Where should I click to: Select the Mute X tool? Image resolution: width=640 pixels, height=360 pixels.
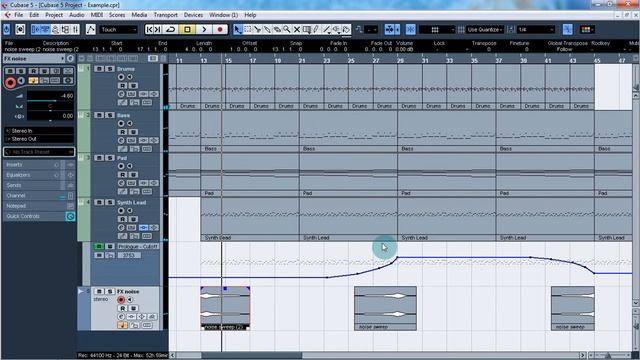coord(297,29)
